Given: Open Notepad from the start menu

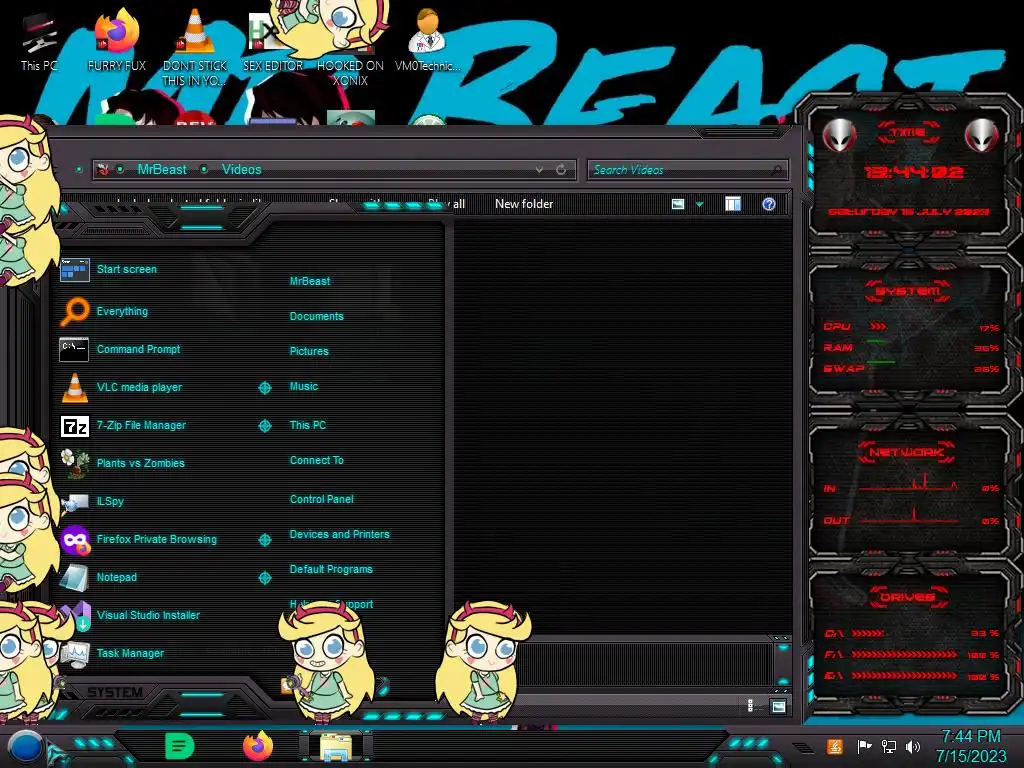Looking at the screenshot, I should 99,577.
